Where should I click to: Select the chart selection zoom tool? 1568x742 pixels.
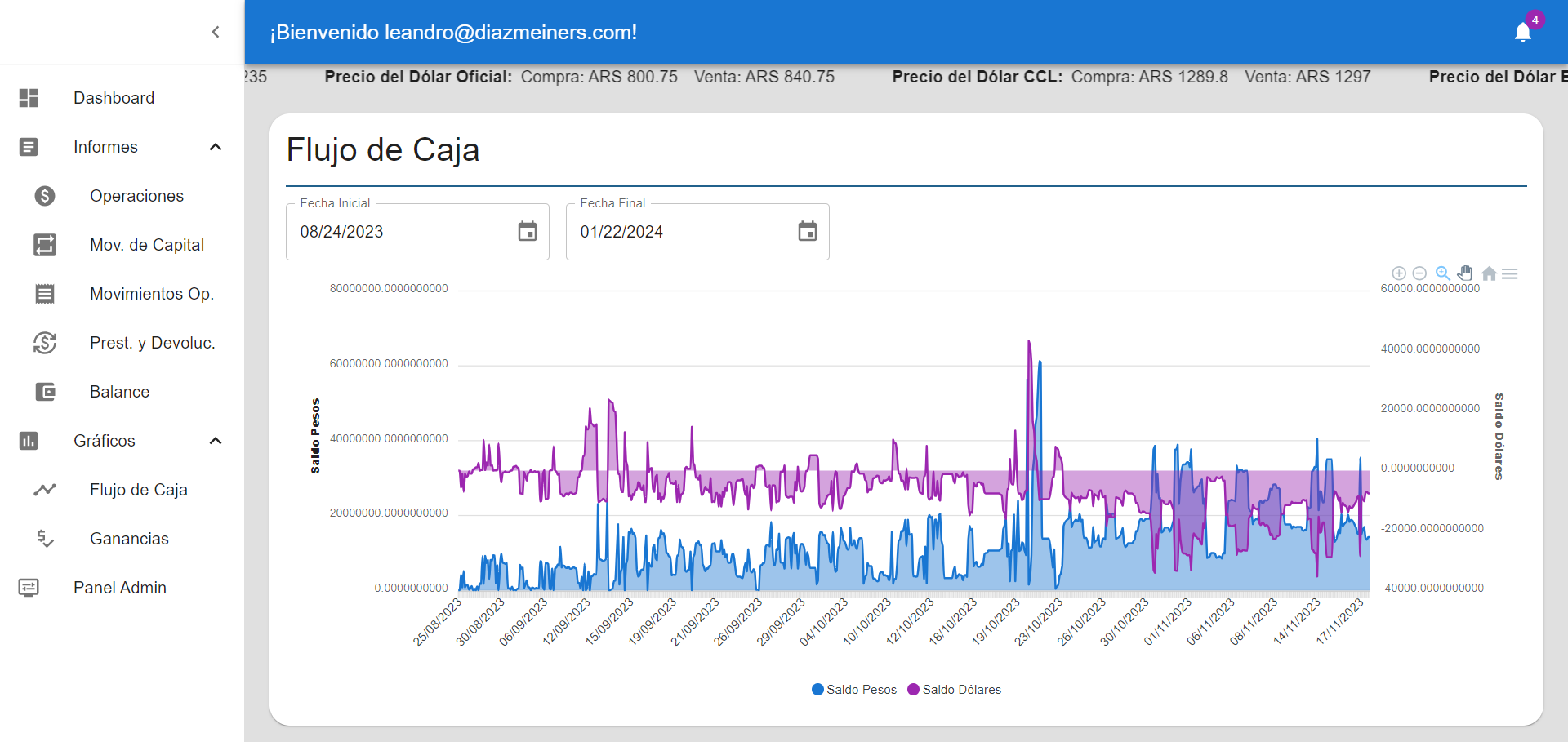(x=1443, y=273)
